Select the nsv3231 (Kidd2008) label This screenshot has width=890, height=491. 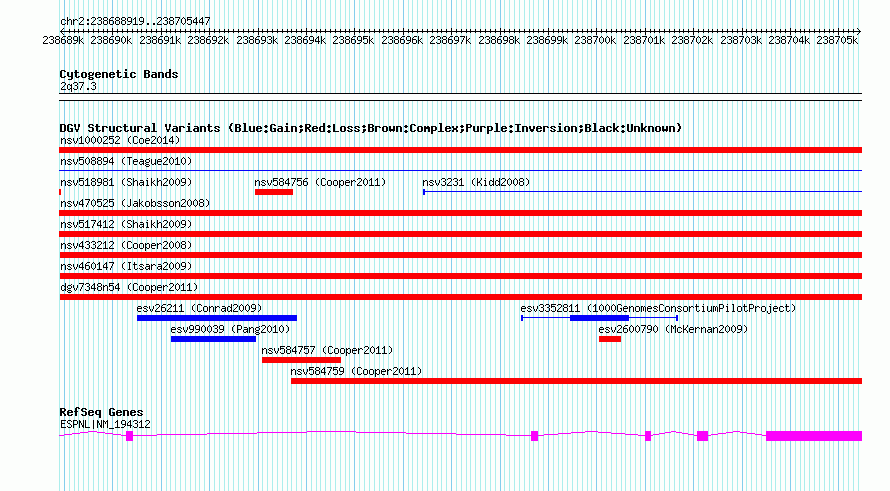pyautogui.click(x=476, y=182)
